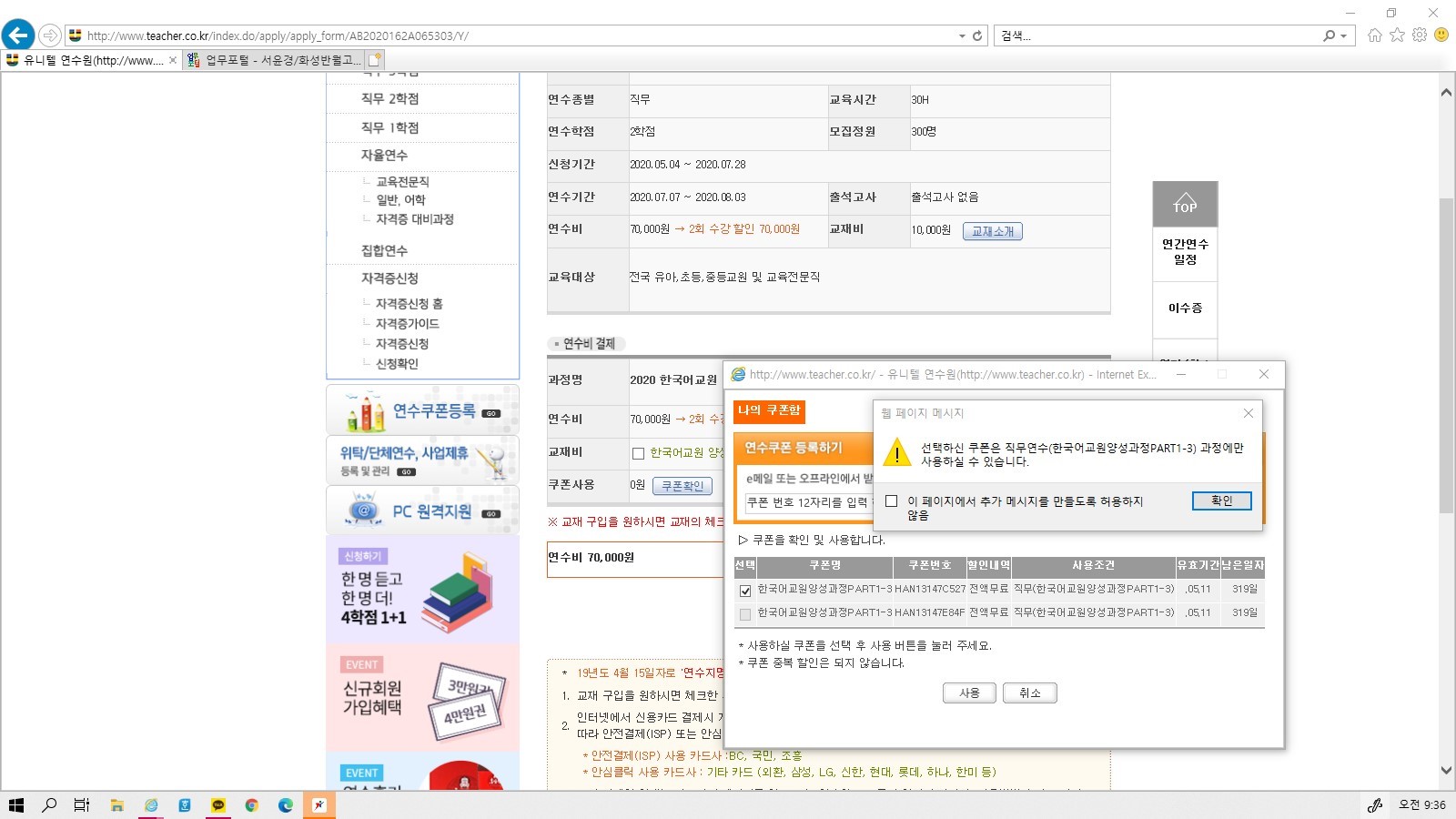Screen dimensions: 1456x819
Task: Uncheck the first HAN13147C527 coupon checkbox
Action: [x=745, y=591]
